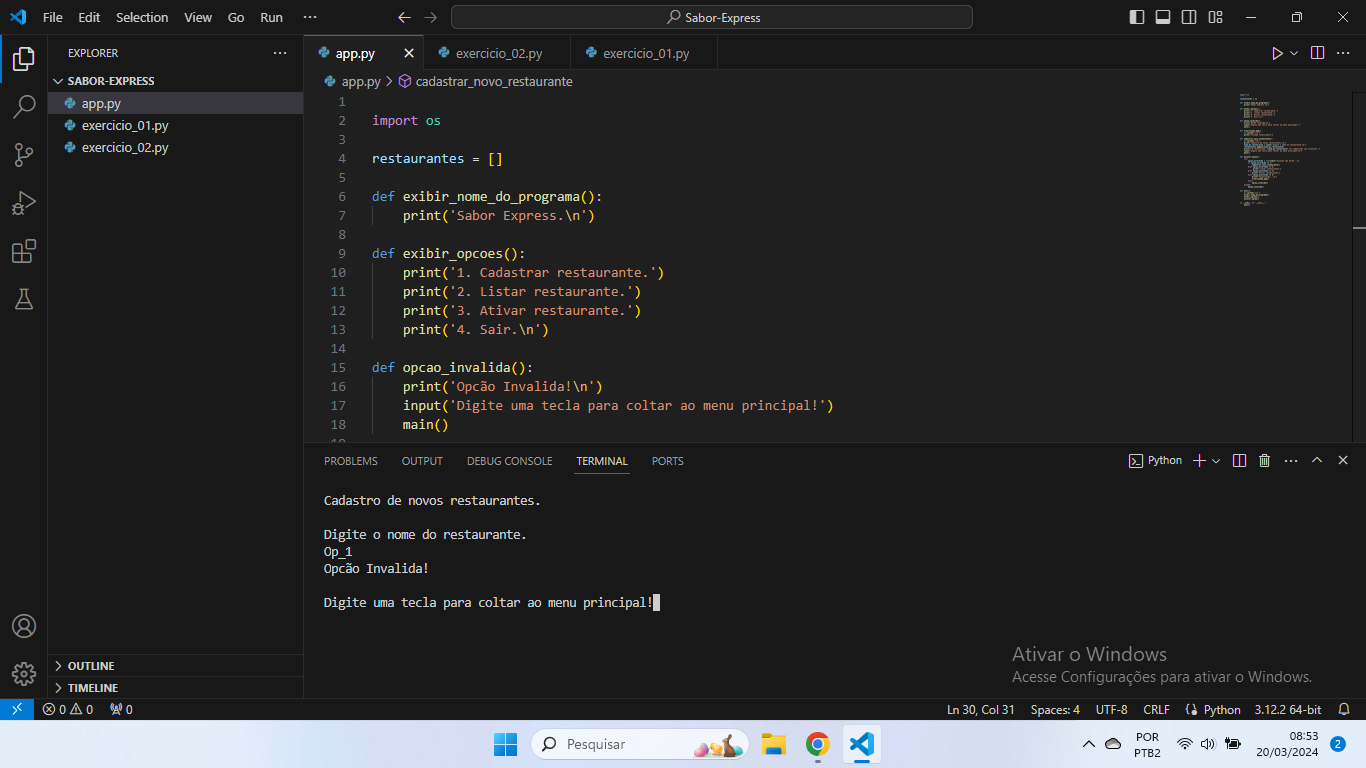Open the Accounts icon in activity bar
1366x768 pixels.
click(x=24, y=626)
